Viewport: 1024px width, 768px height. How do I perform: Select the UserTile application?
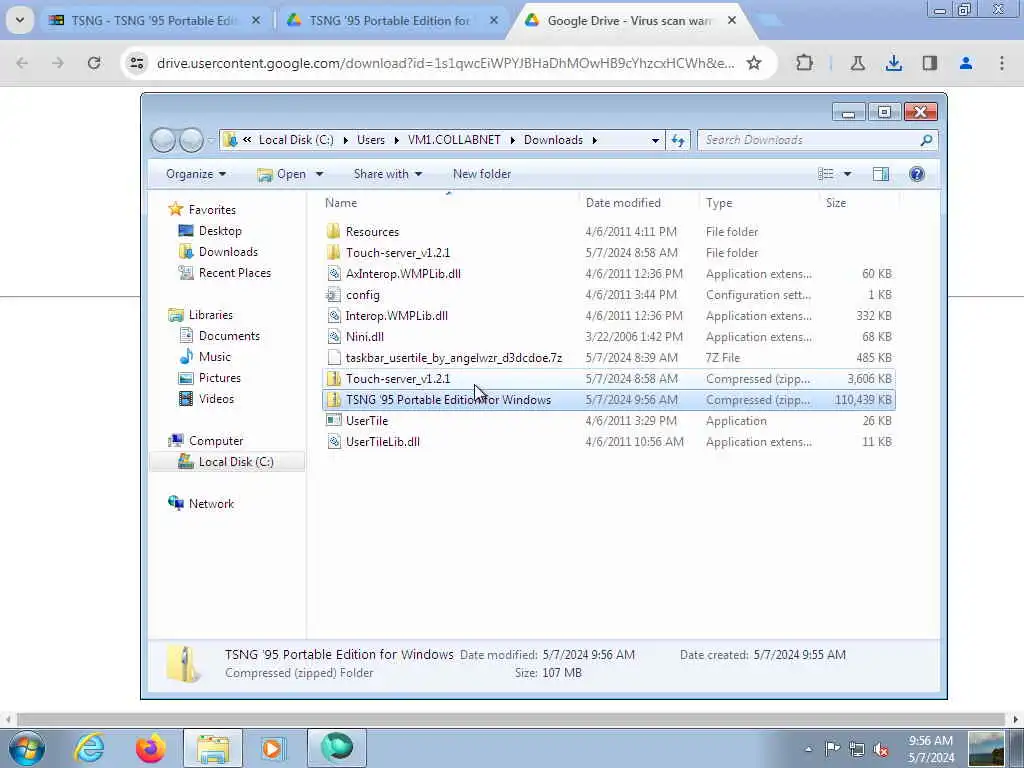(x=609, y=421)
